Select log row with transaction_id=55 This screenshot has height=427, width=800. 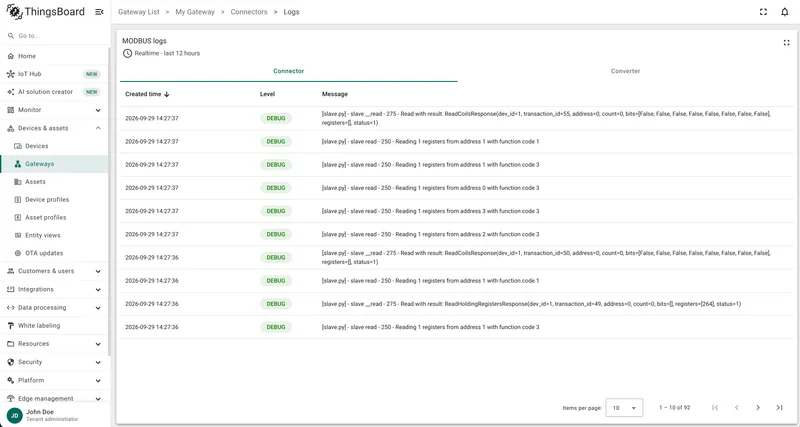tap(457, 118)
